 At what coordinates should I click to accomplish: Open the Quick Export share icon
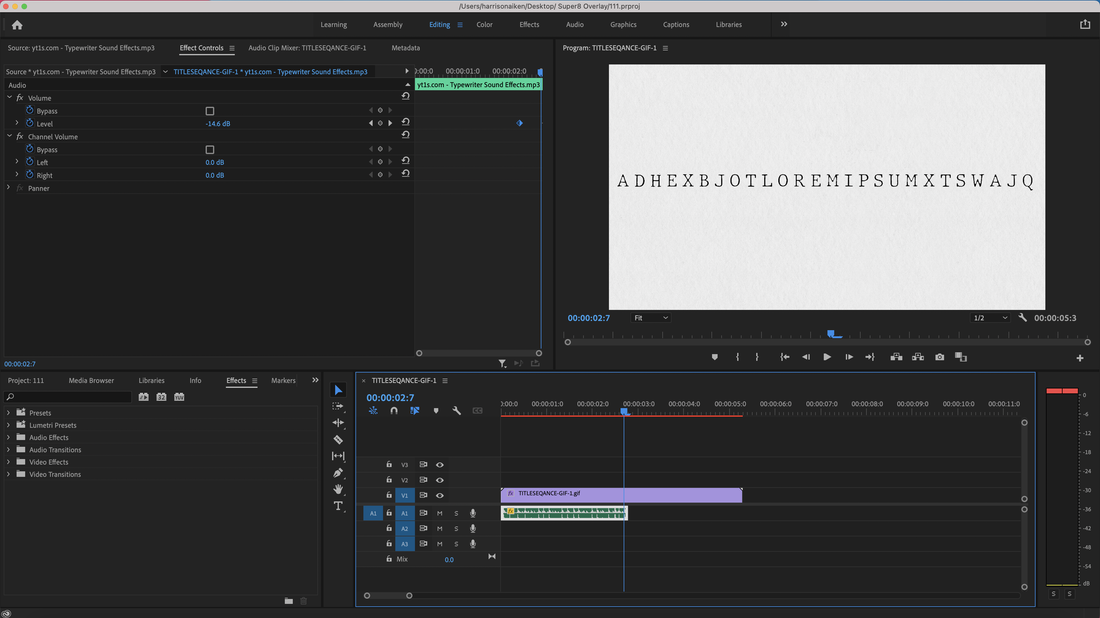1085,25
